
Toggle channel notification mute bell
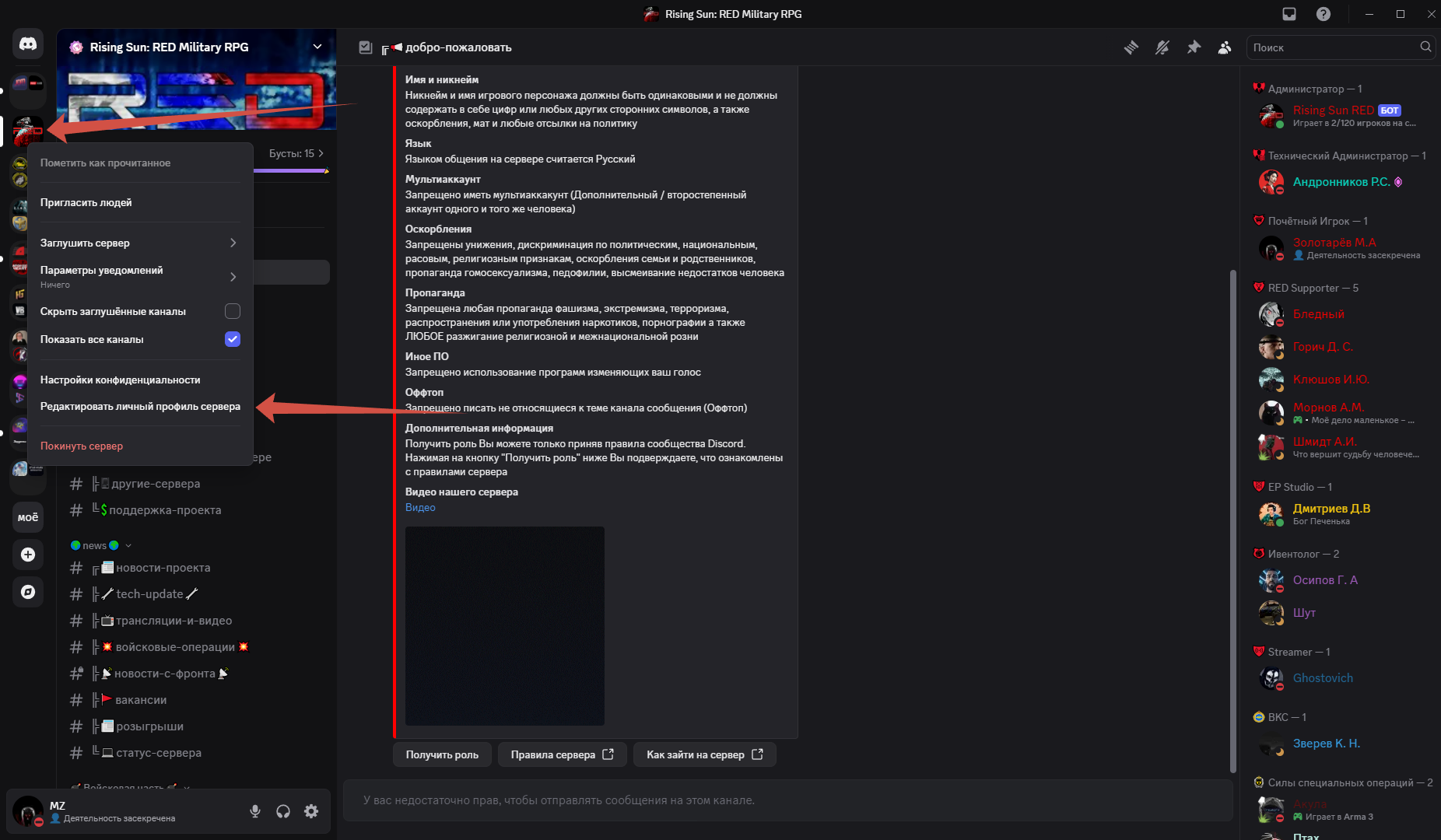click(1162, 47)
